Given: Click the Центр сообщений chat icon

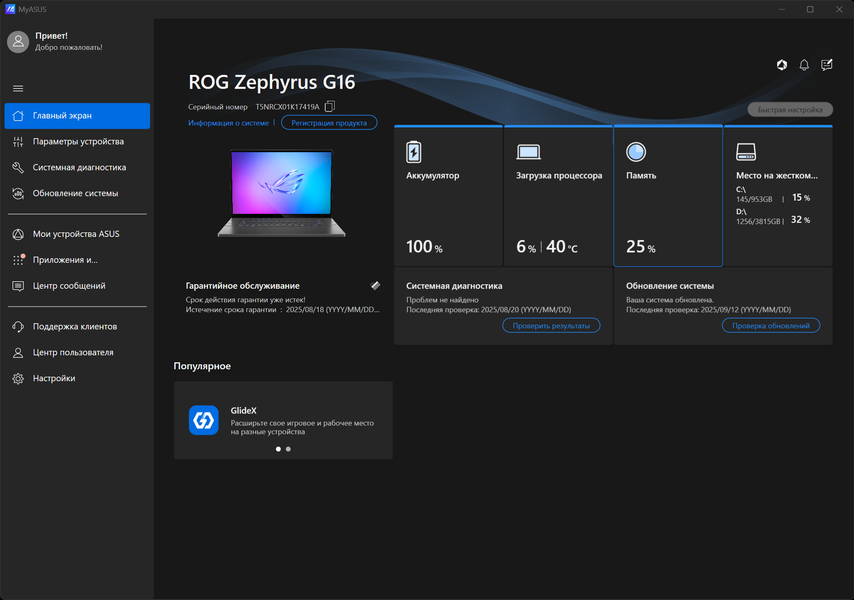Looking at the screenshot, I should (x=18, y=286).
